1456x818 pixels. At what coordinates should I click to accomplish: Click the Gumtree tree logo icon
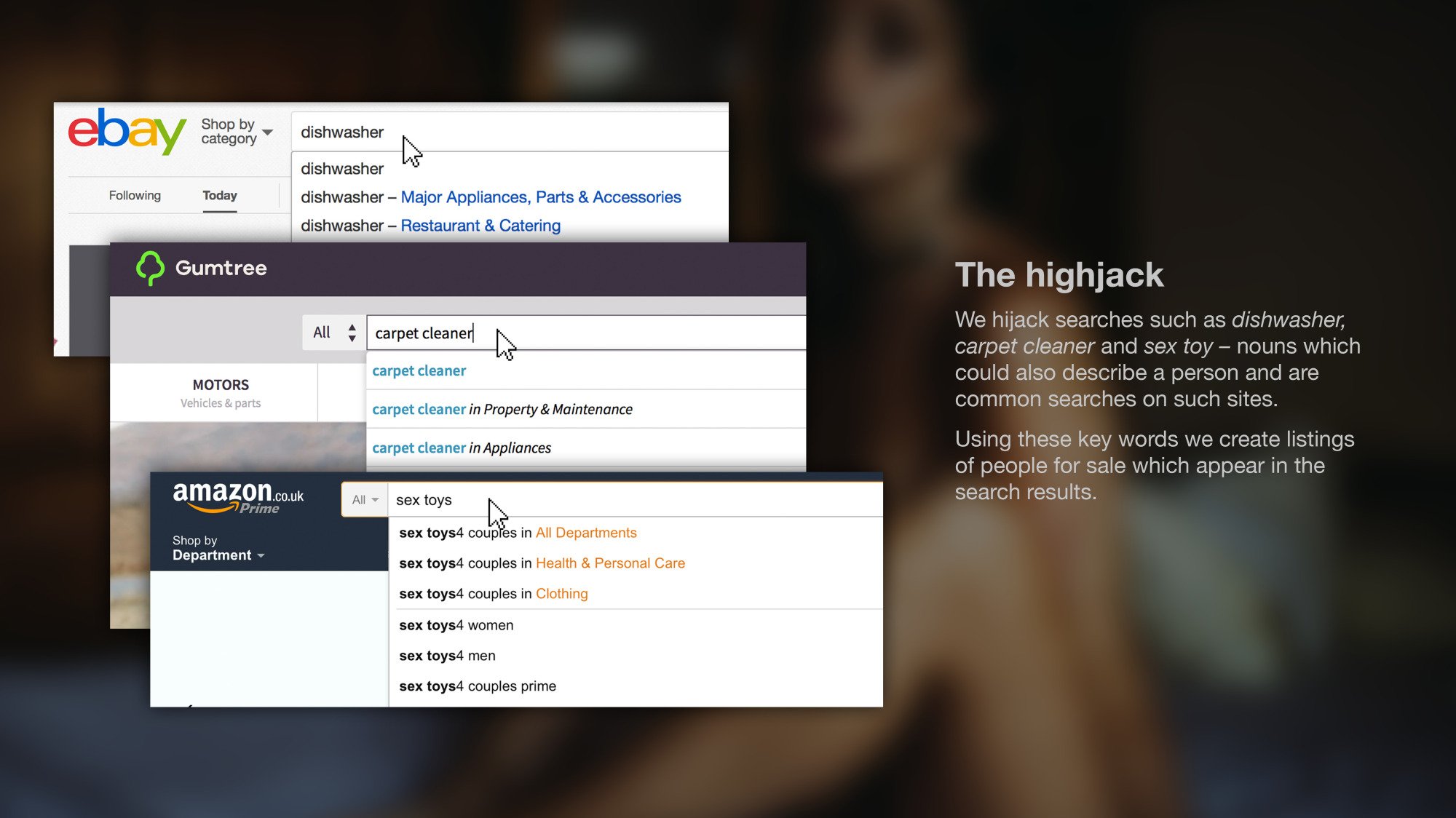(x=150, y=268)
